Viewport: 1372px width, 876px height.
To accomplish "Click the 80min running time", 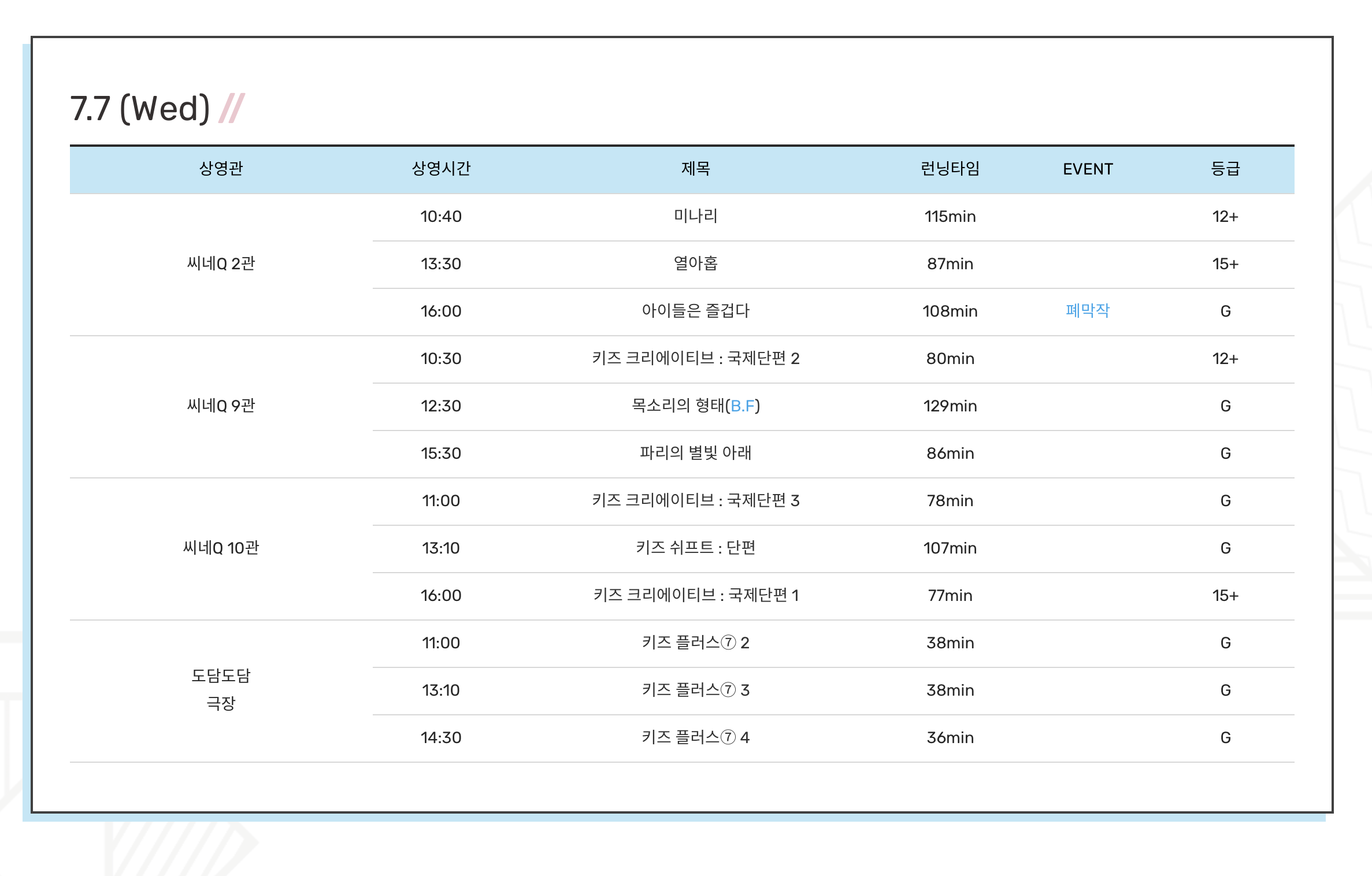I will click(x=950, y=358).
